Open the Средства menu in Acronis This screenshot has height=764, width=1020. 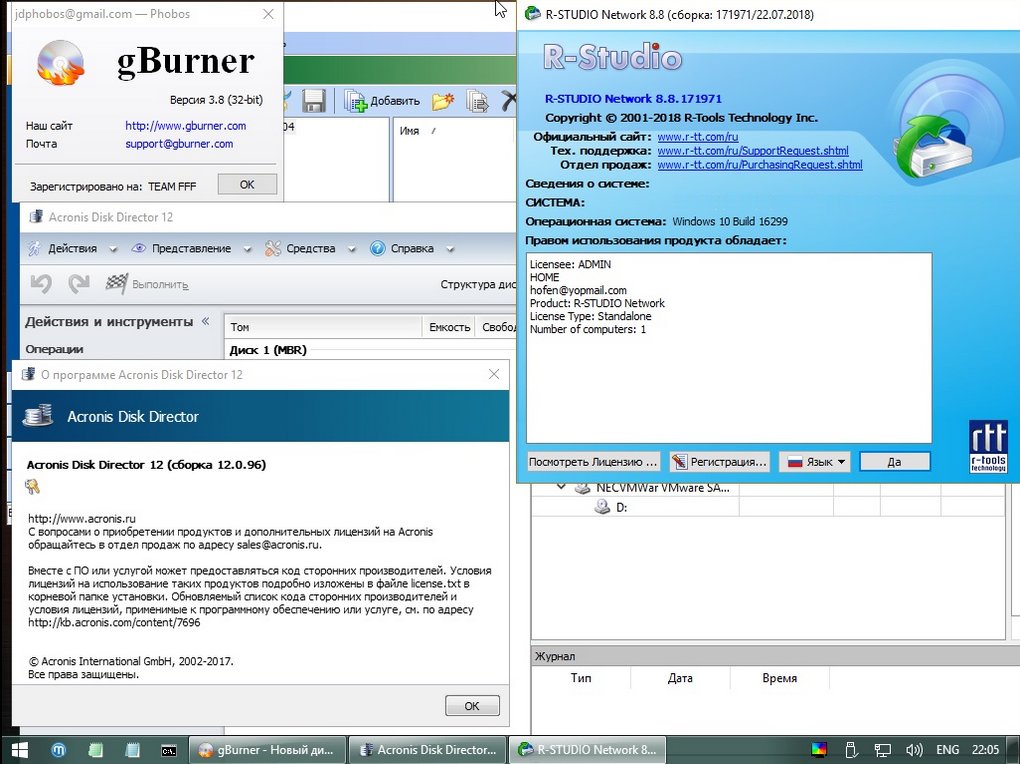(x=310, y=248)
